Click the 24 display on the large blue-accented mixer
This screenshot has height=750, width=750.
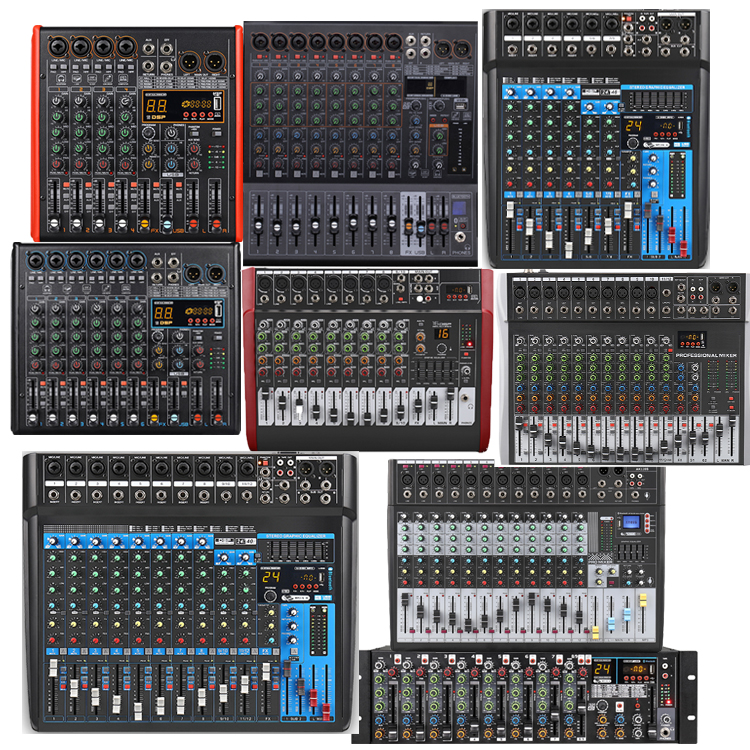(271, 577)
